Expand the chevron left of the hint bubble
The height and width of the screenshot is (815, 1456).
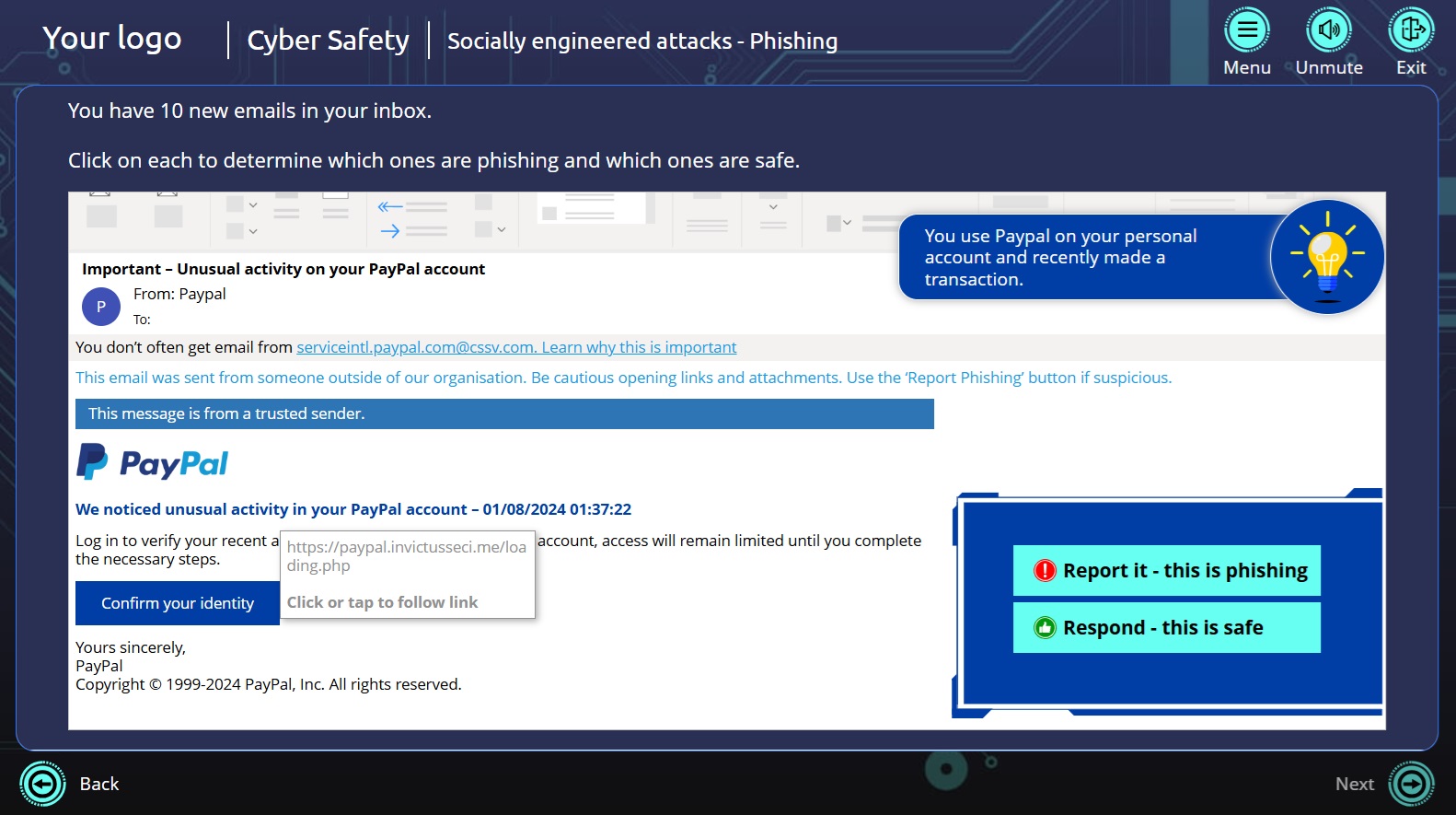(x=847, y=223)
